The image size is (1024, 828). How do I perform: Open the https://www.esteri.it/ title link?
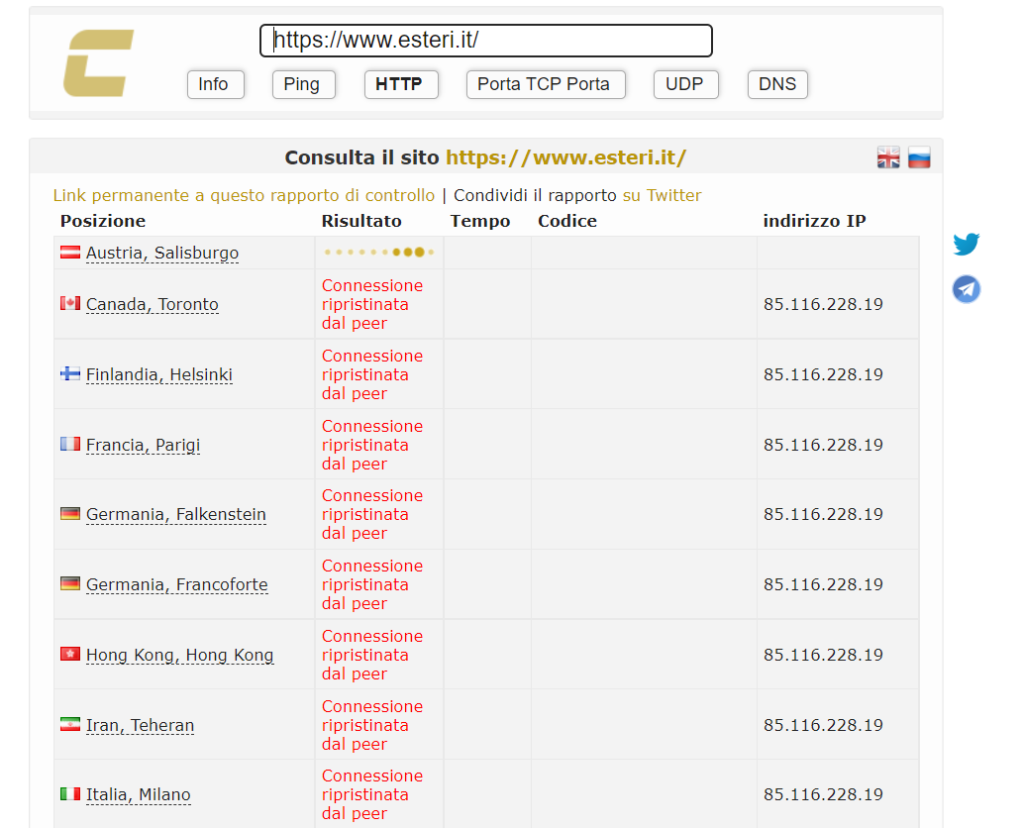coord(565,158)
